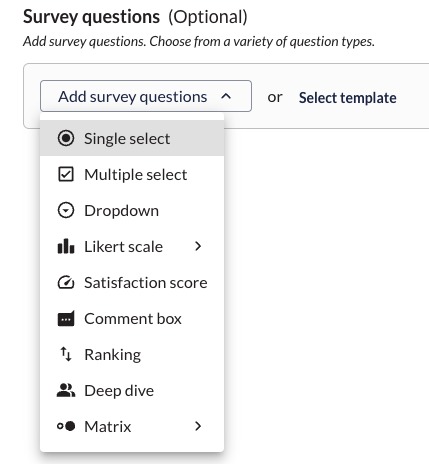Screen dimensions: 429x464
Task: Click the Dropdown circle-arrow icon
Action: [66, 210]
